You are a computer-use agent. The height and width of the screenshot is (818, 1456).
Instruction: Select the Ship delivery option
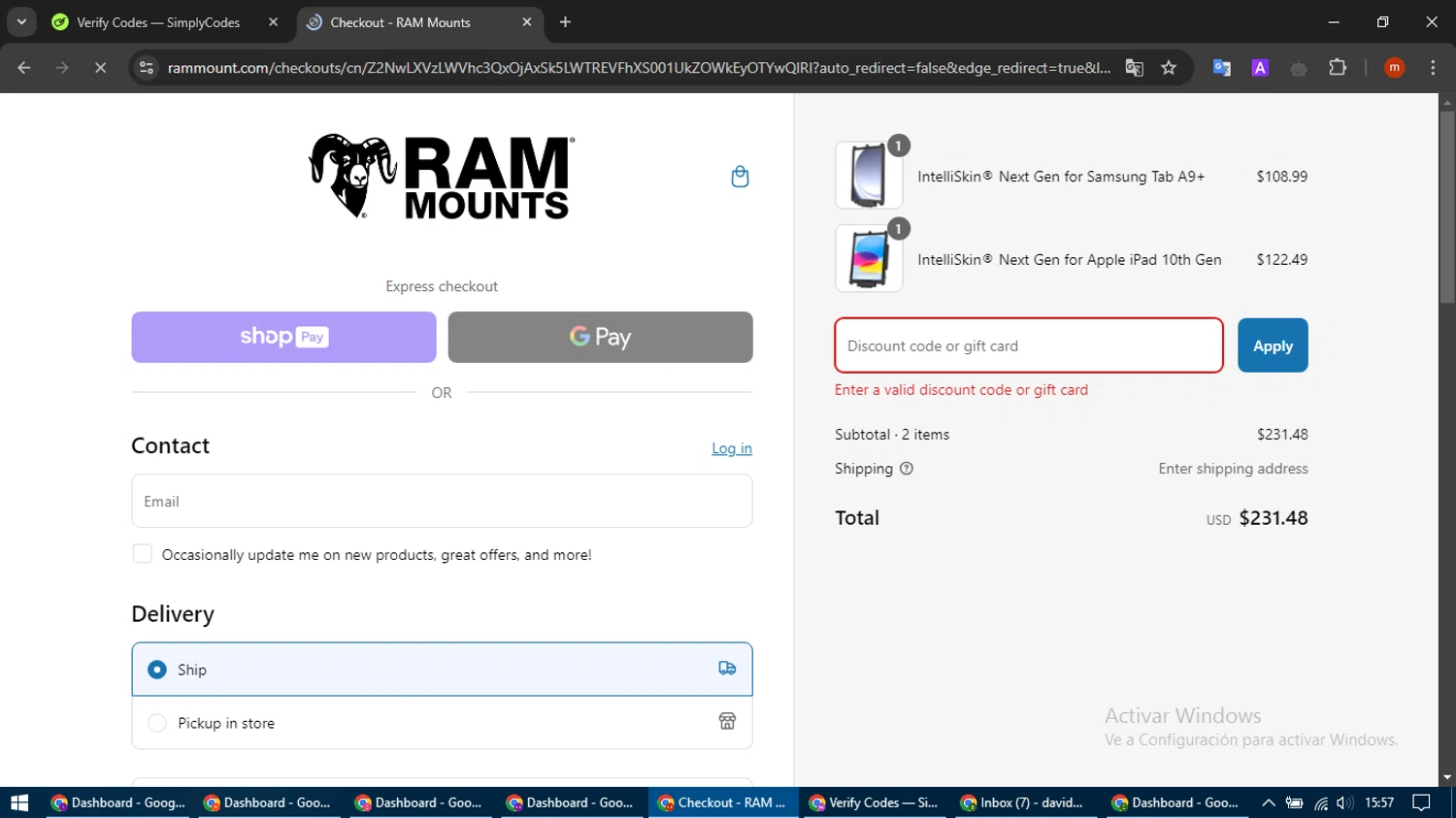point(442,670)
